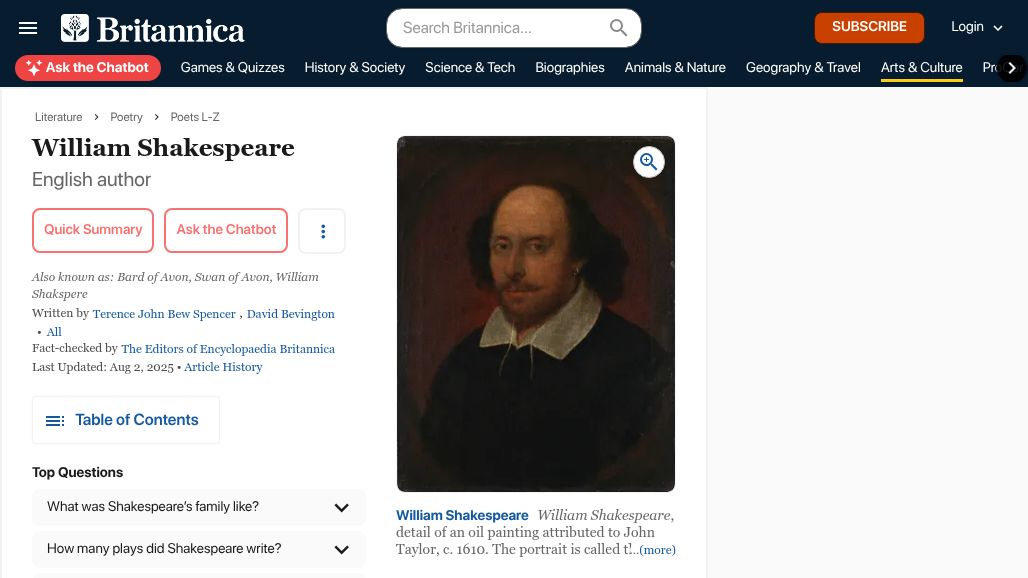Screen dimensions: 1028x578
Task: Open the Arts & Culture menu
Action: (921, 67)
